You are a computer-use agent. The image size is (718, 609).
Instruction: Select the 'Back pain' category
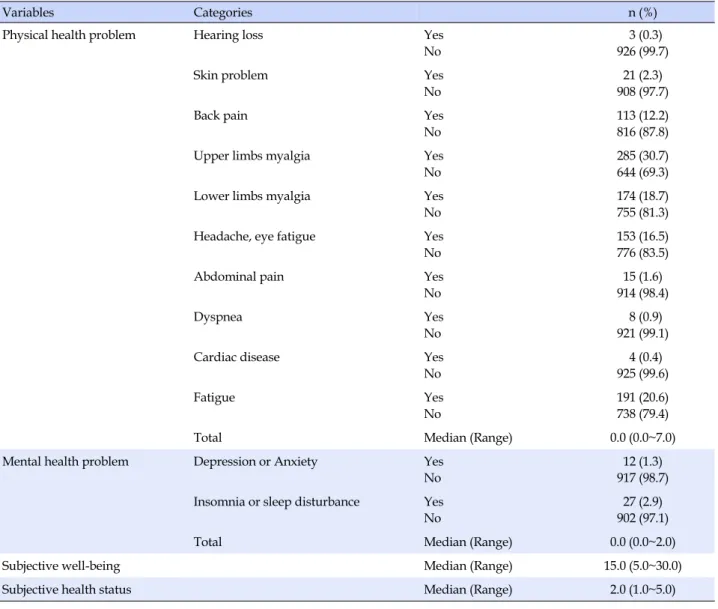(x=220, y=116)
